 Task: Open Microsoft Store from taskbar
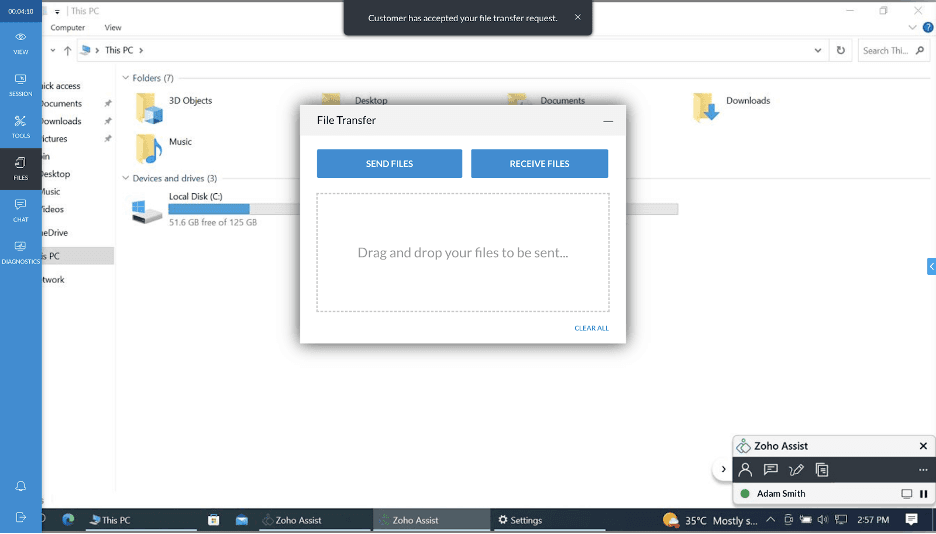213,520
